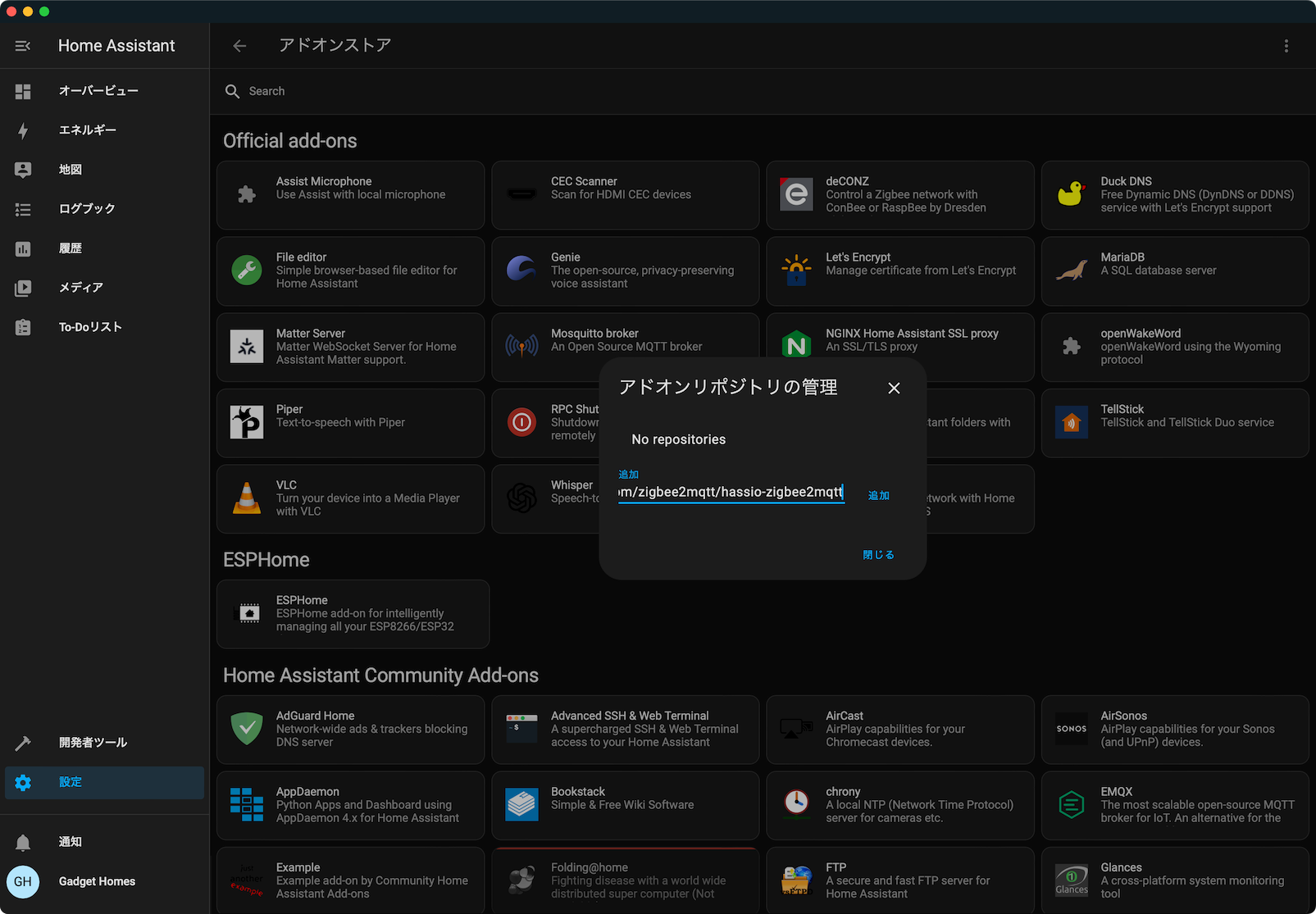The width and height of the screenshot is (1316, 914).
Task: Click the EMQX hexagon icon
Action: 1071,805
